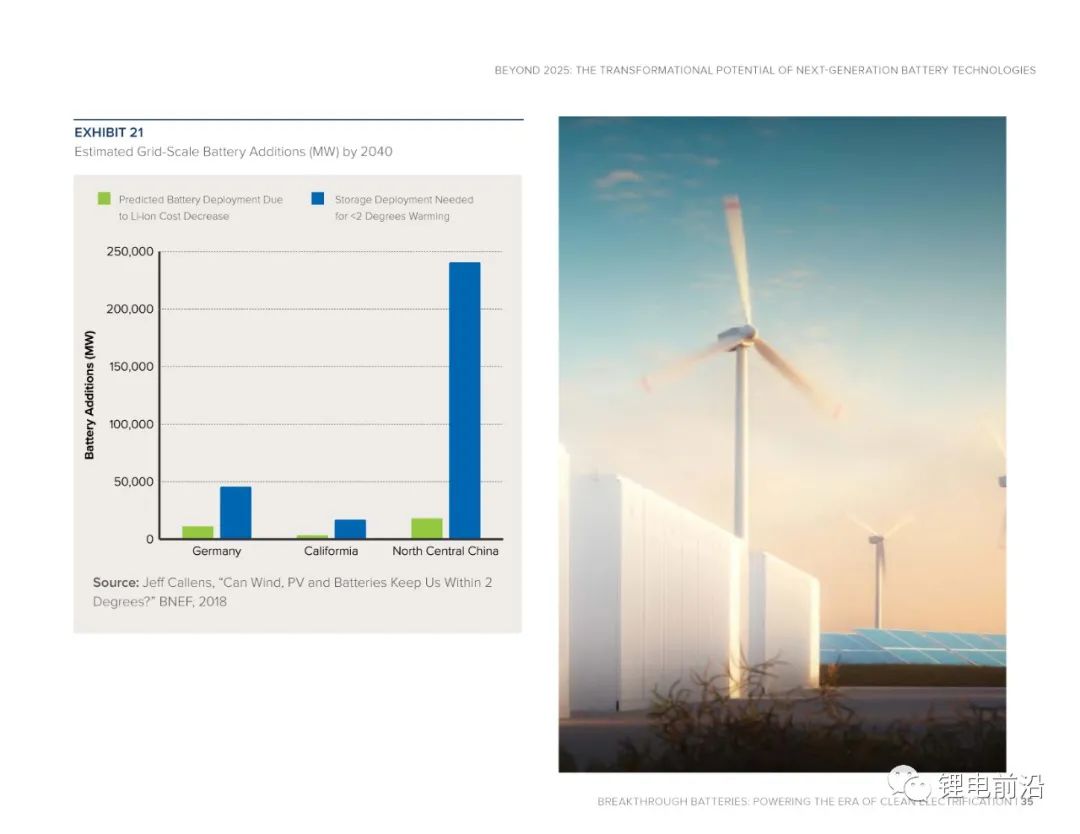Click Germany's green predicted deployment bar

[x=198, y=532]
